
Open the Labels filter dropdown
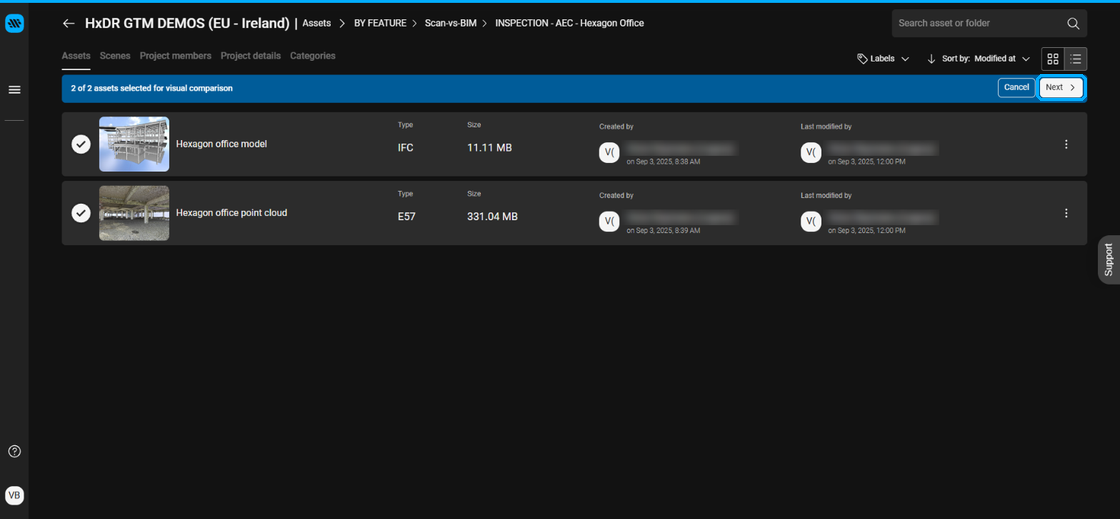(x=883, y=59)
